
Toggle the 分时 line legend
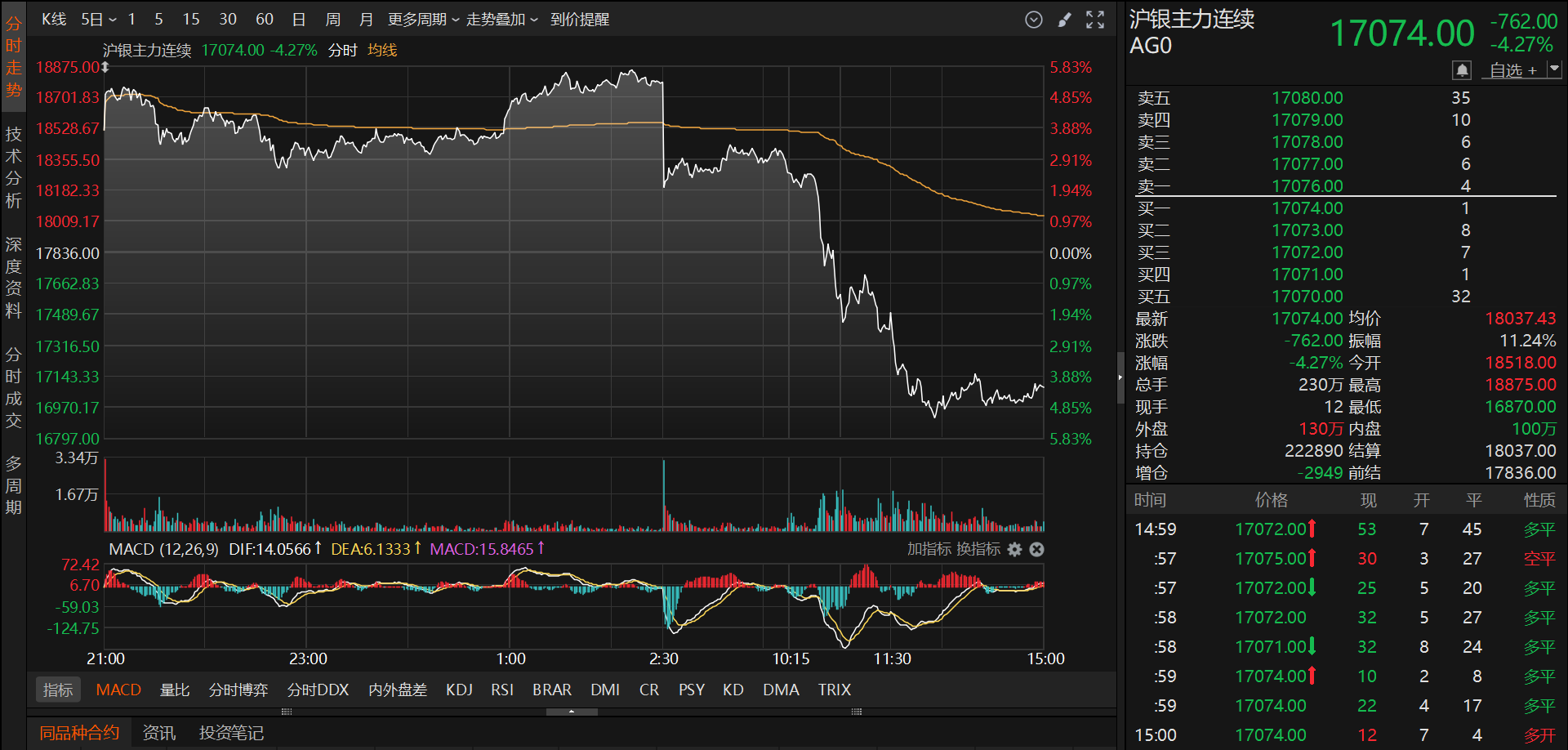[343, 51]
